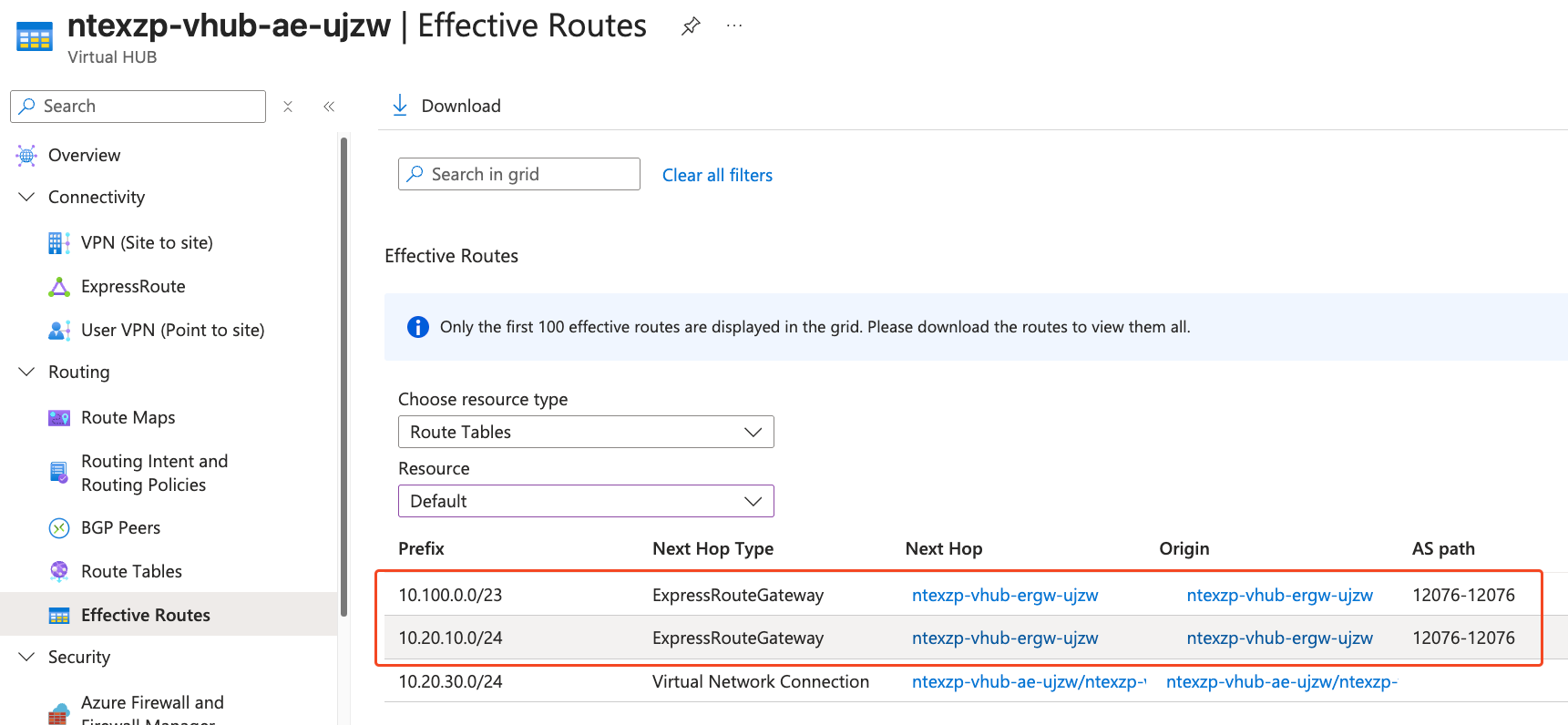The image size is (1568, 725).
Task: Open origin link for 10.100.0.0/23
Action: tap(1279, 596)
